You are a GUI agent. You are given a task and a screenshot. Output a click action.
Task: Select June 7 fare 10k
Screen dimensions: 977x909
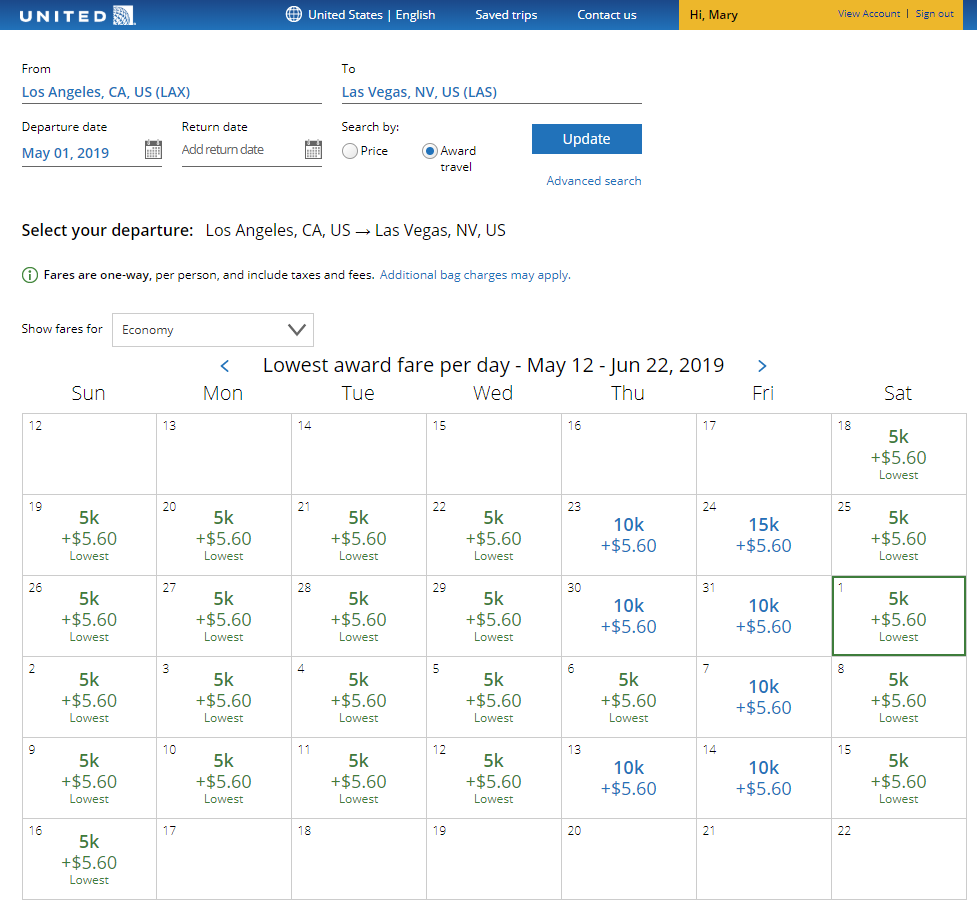pos(763,697)
